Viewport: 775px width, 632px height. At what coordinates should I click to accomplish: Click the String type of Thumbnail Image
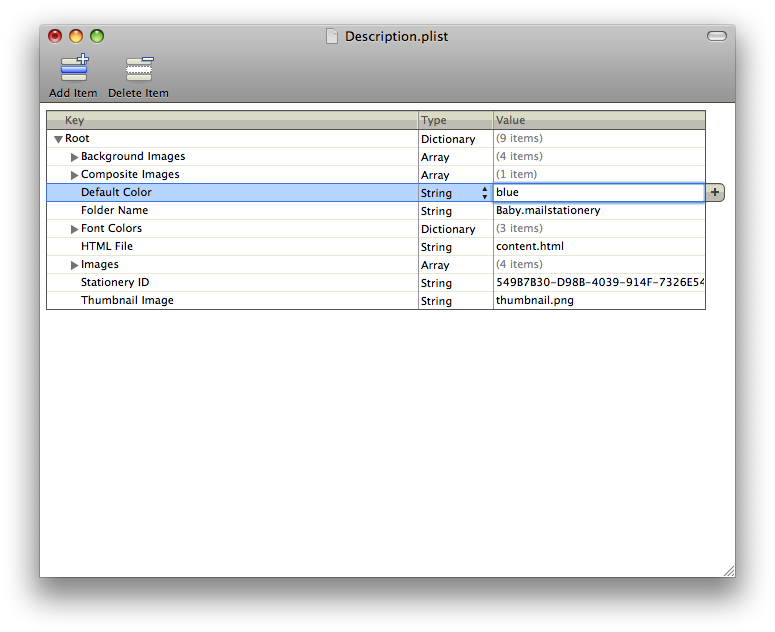tap(436, 301)
